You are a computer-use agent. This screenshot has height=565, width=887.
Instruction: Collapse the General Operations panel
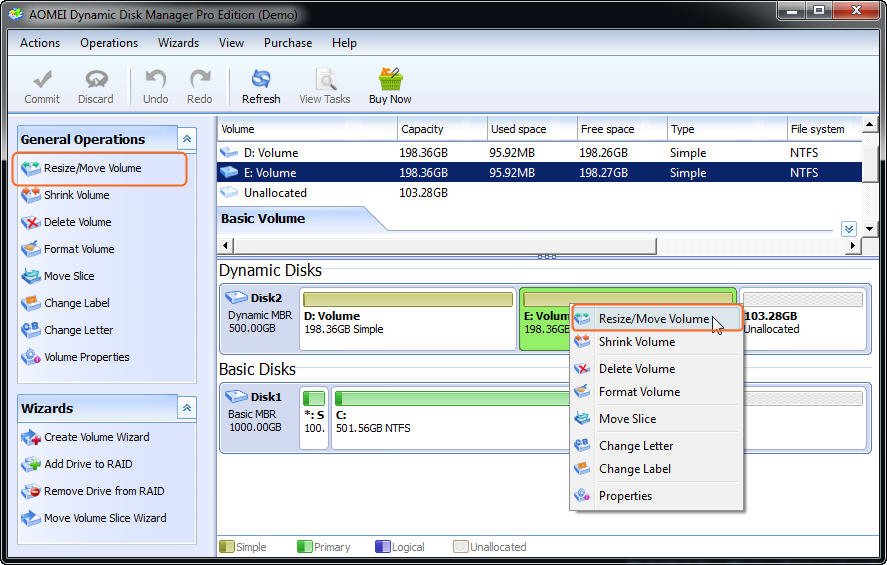click(187, 139)
